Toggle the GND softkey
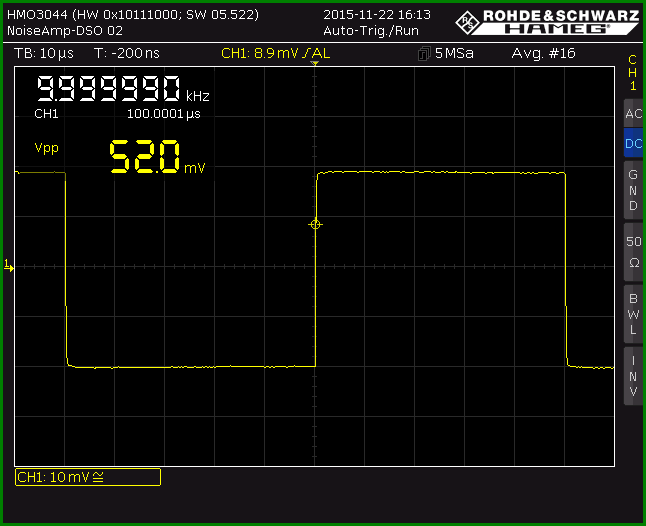 tap(633, 190)
